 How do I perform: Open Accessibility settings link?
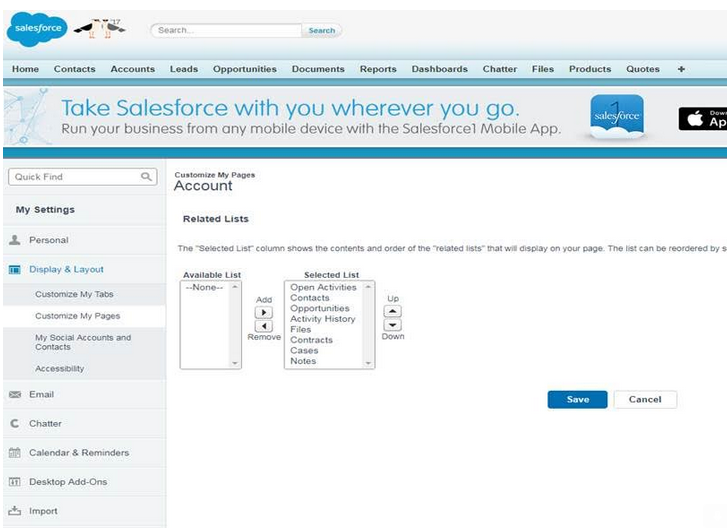pyautogui.click(x=59, y=369)
